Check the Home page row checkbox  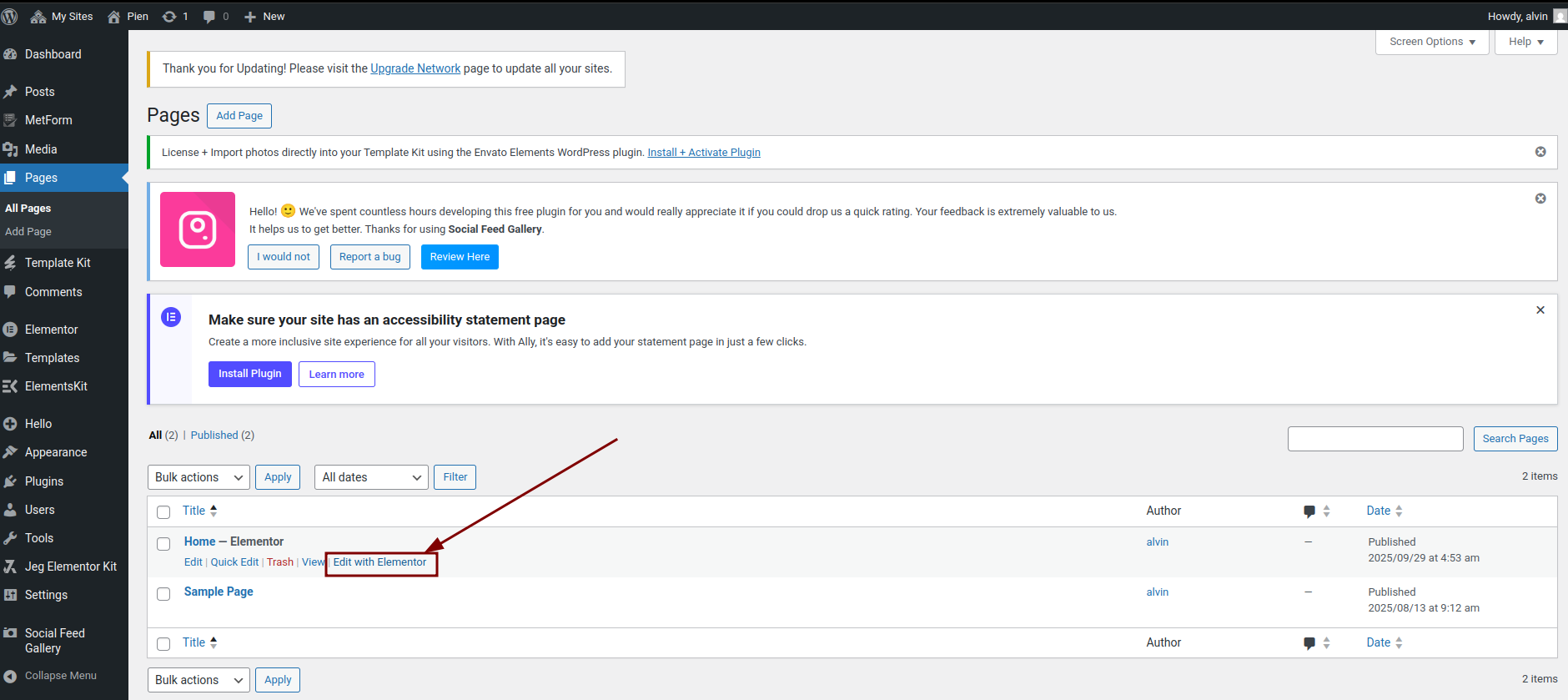point(163,544)
